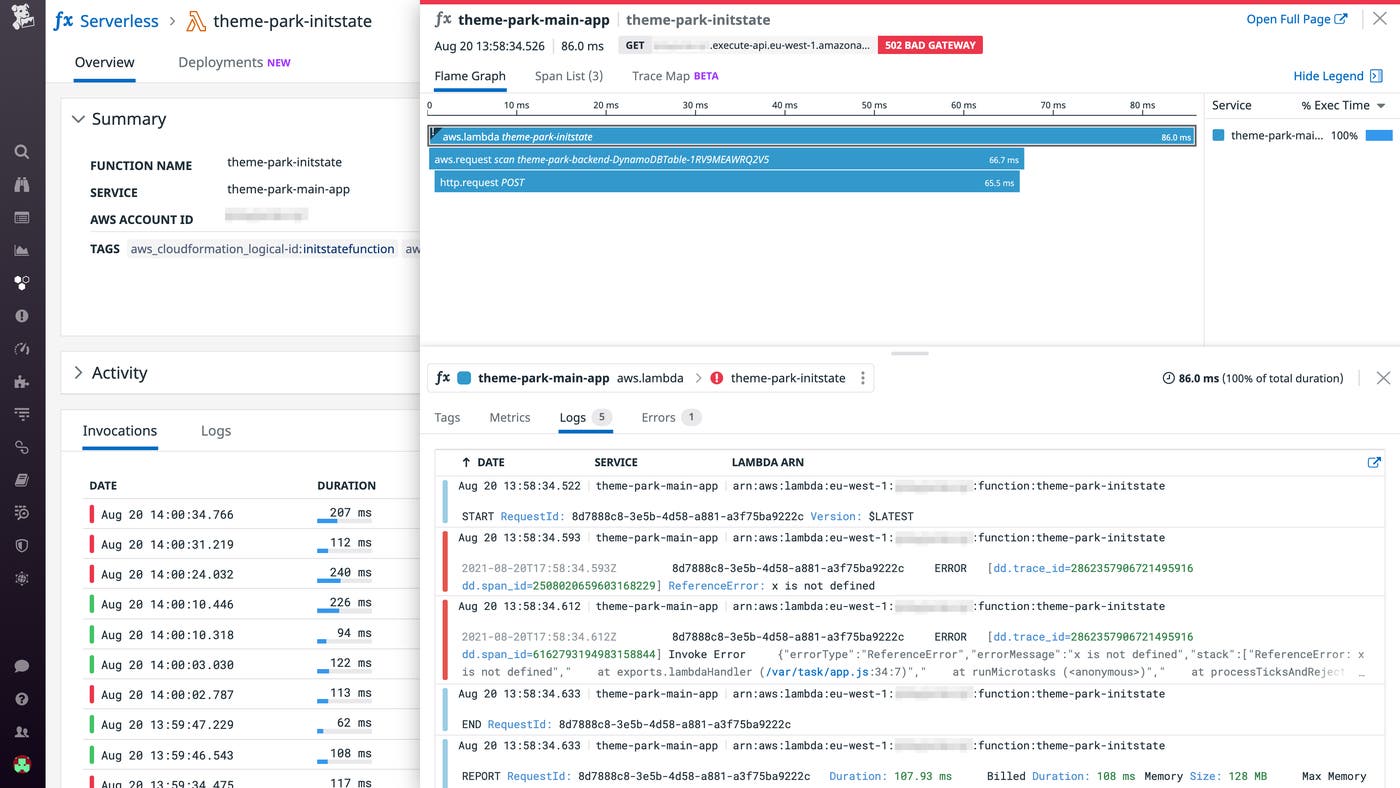Open the security shield icon

pos(22,546)
